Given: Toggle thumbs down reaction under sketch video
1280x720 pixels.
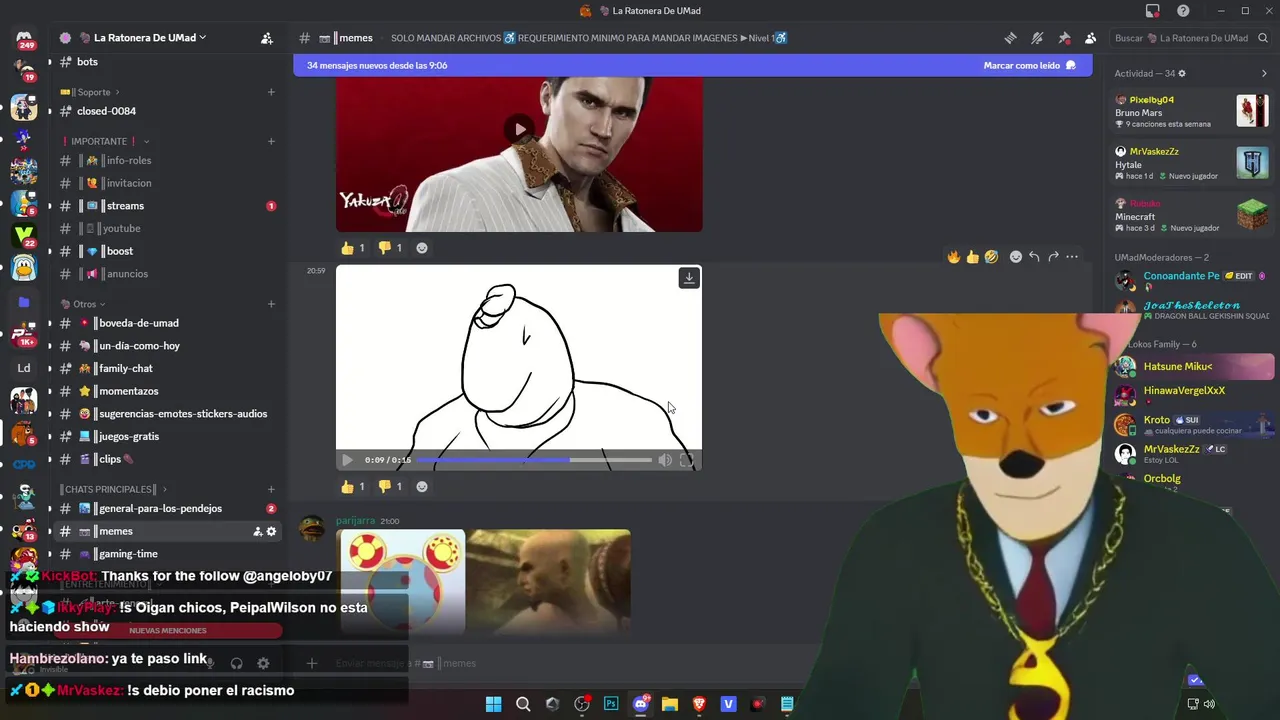Looking at the screenshot, I should [x=390, y=487].
